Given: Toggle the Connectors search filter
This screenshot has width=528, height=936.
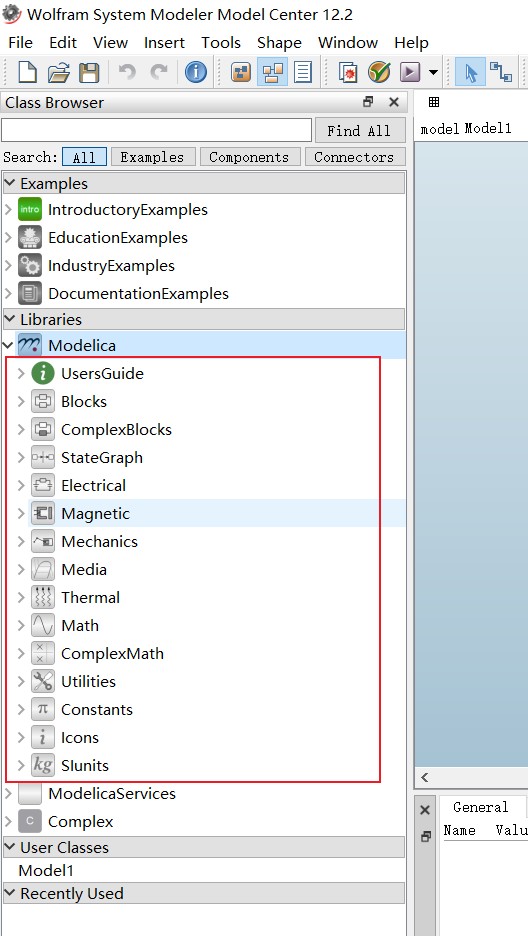Looking at the screenshot, I should click(x=354, y=158).
